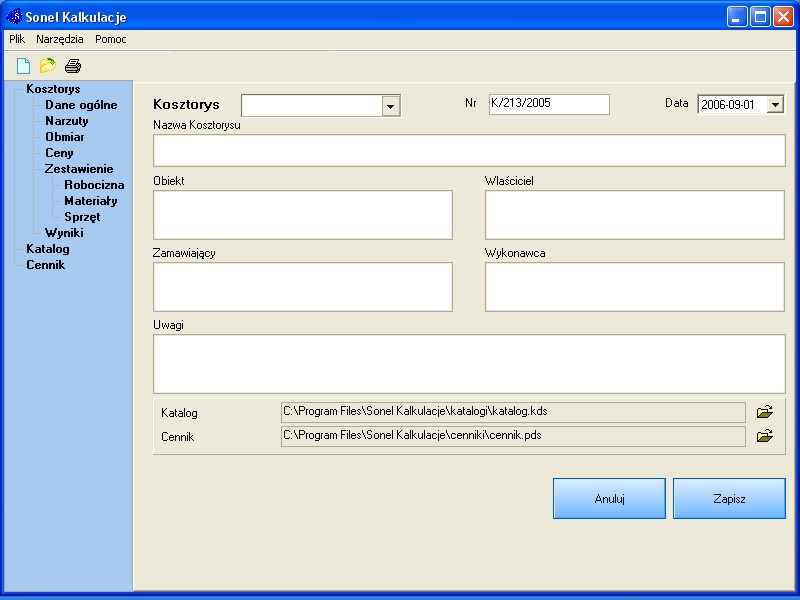Select Cennik in the sidebar tree
800x600 pixels.
click(x=45, y=265)
